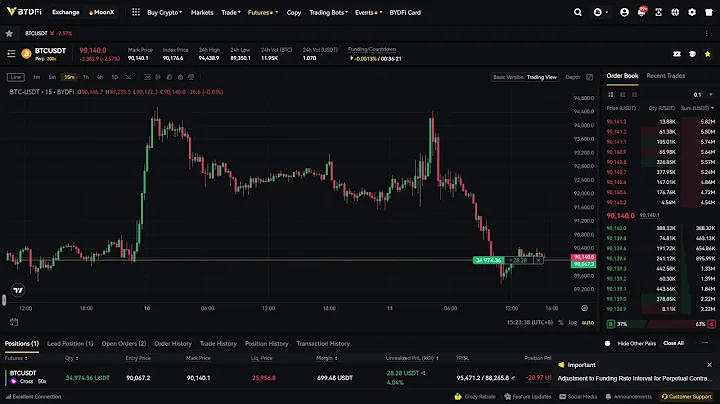
Task: Toggle auto scale on chart
Action: [588, 322]
